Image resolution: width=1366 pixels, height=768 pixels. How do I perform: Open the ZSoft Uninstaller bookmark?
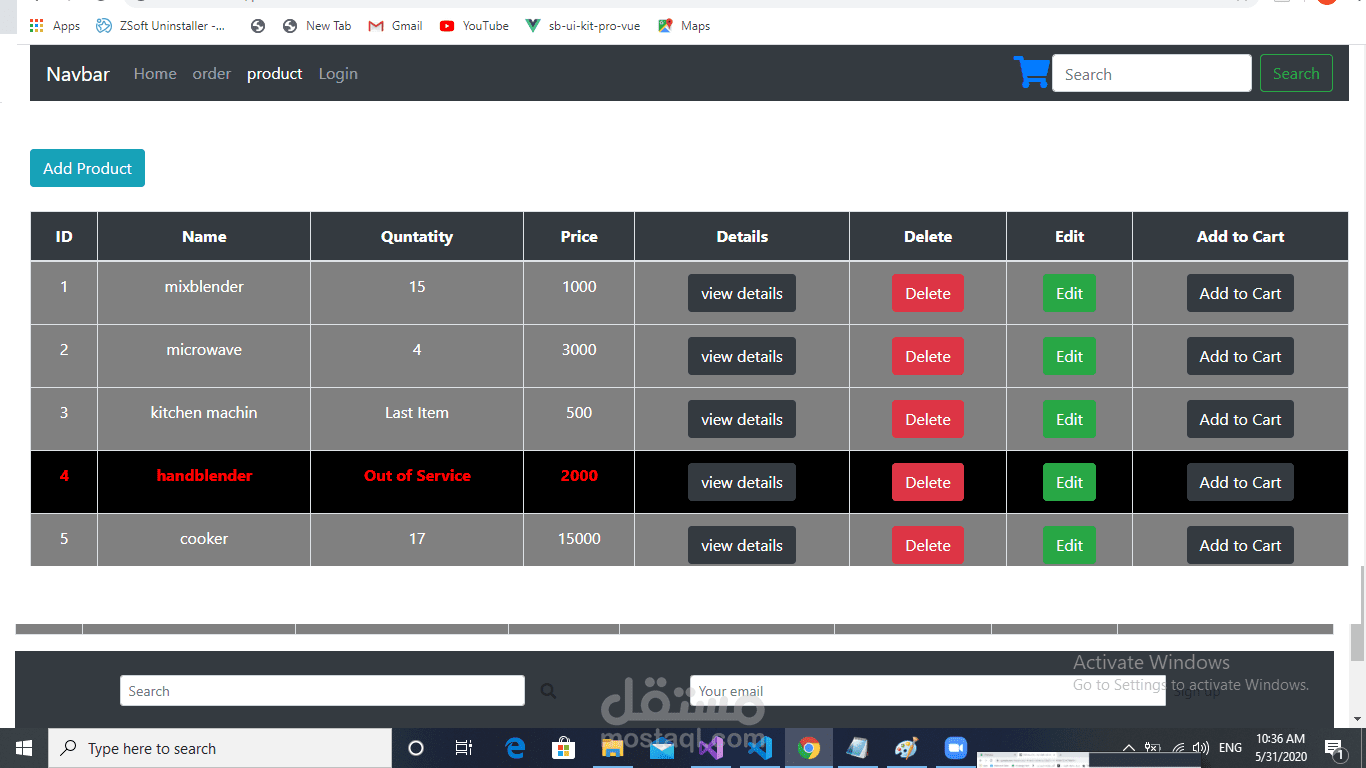pos(160,26)
